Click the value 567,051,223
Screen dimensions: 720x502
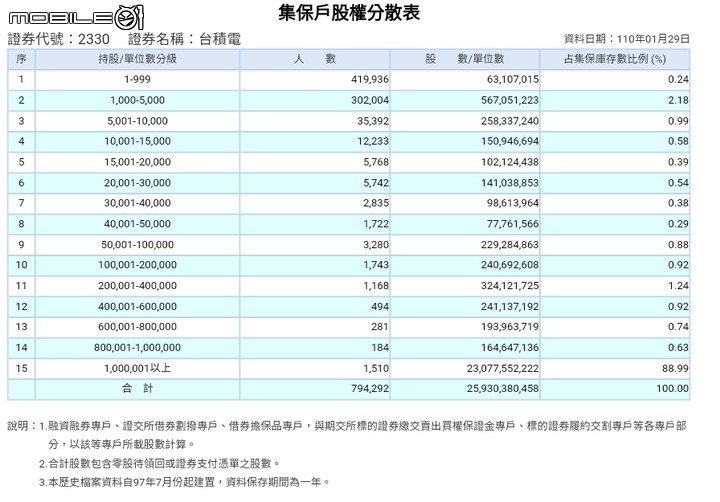click(510, 100)
